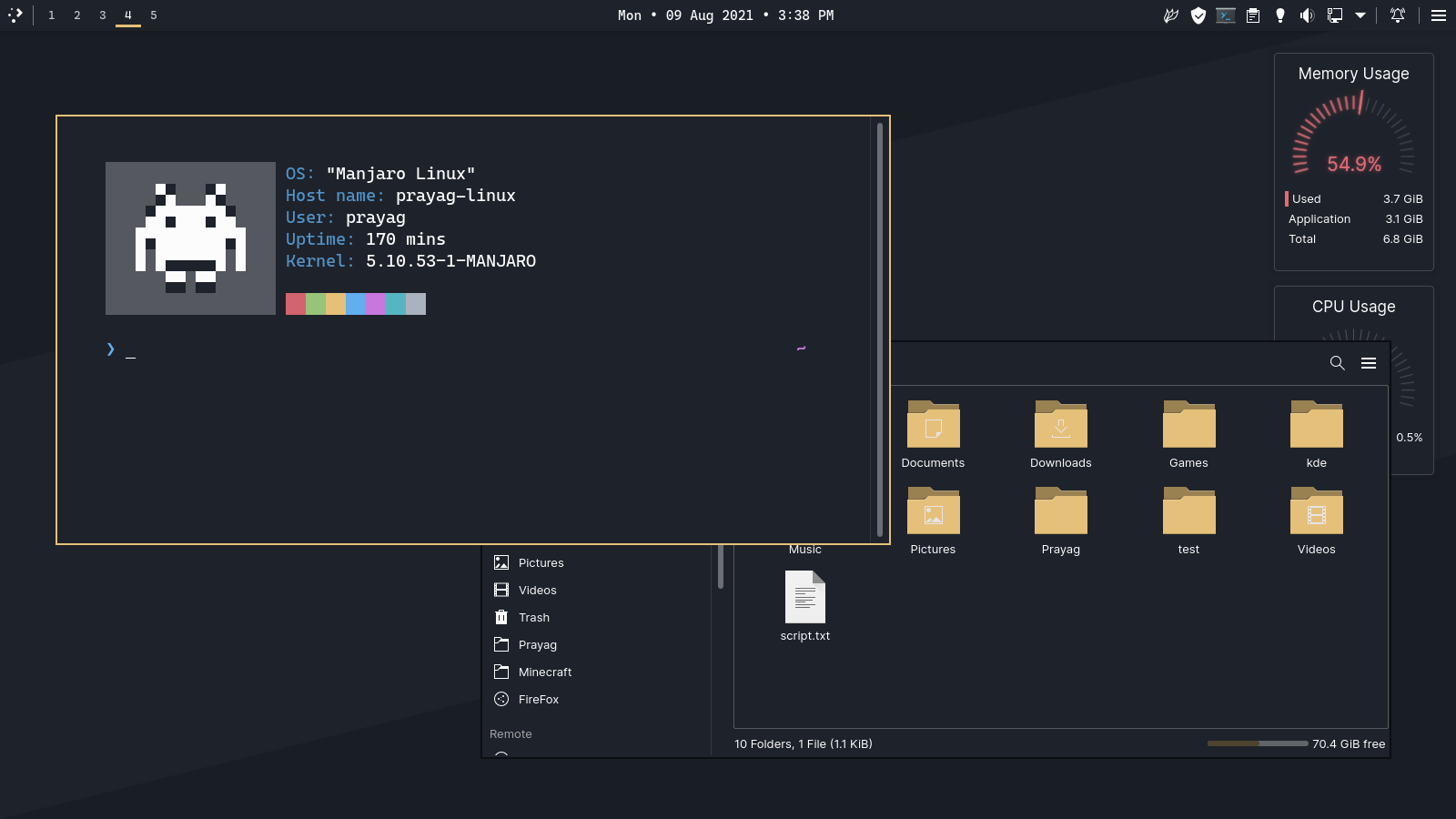
Task: Switch to virtual desktop 3
Action: click(x=103, y=15)
